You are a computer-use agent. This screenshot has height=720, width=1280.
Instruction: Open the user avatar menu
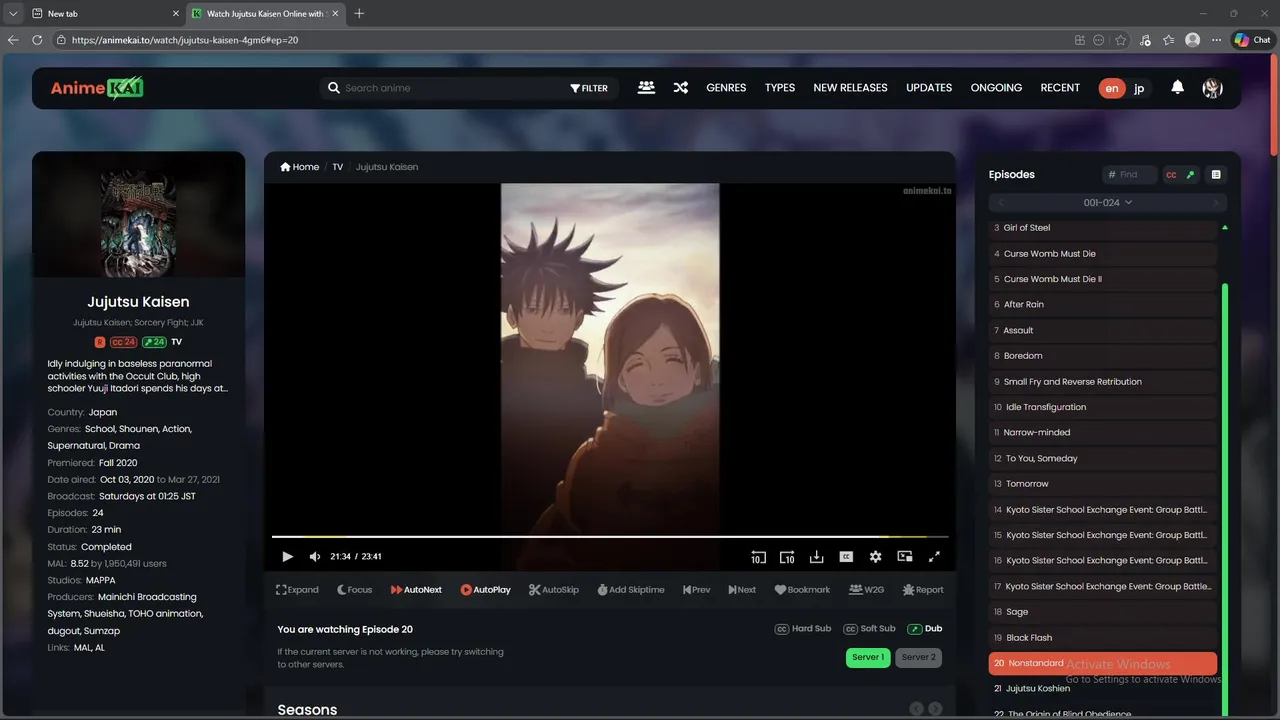(x=1212, y=88)
